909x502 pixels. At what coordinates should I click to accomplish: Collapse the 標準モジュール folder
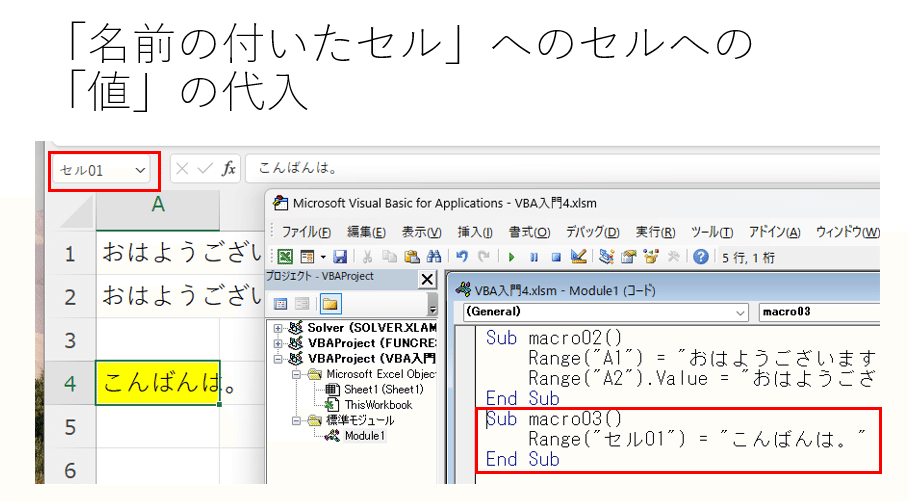296,421
